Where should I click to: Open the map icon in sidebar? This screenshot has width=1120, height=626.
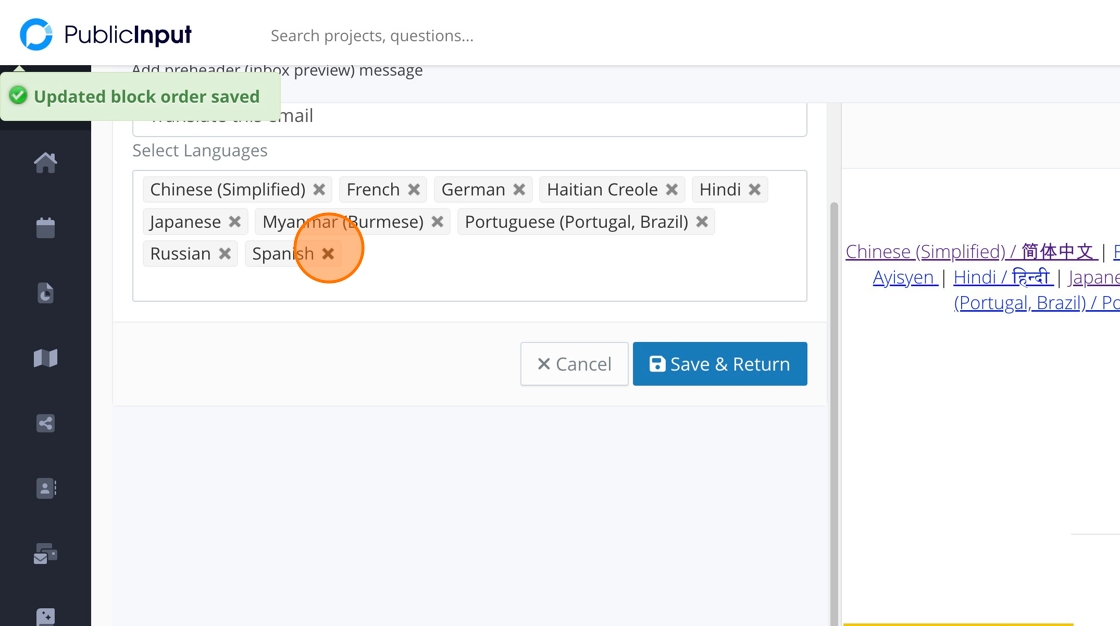[x=45, y=358]
